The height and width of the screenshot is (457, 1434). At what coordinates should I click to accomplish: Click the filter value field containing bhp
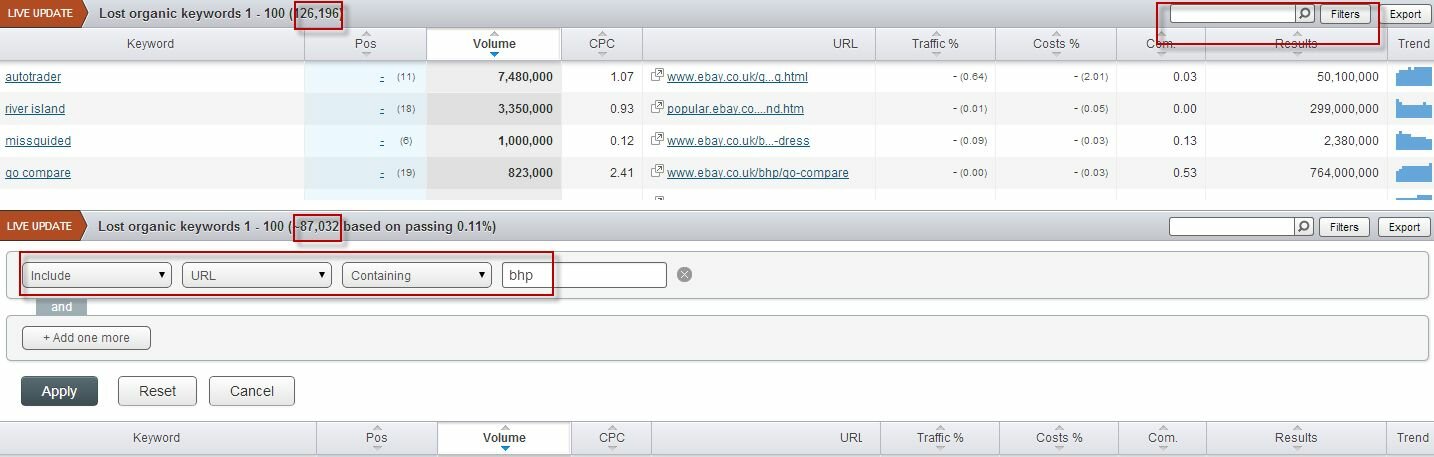[x=584, y=275]
